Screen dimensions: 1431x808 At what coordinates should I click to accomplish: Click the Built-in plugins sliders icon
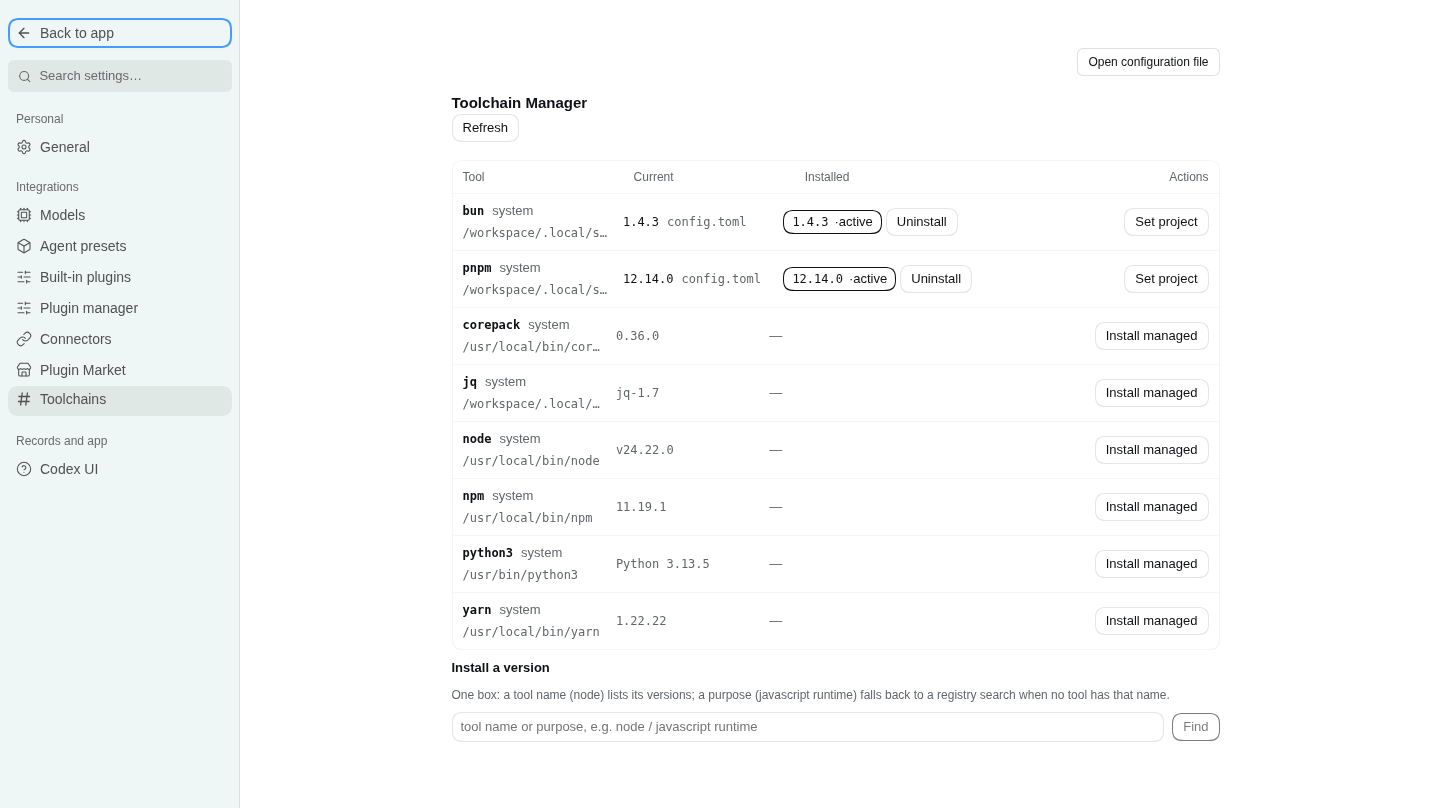24,277
